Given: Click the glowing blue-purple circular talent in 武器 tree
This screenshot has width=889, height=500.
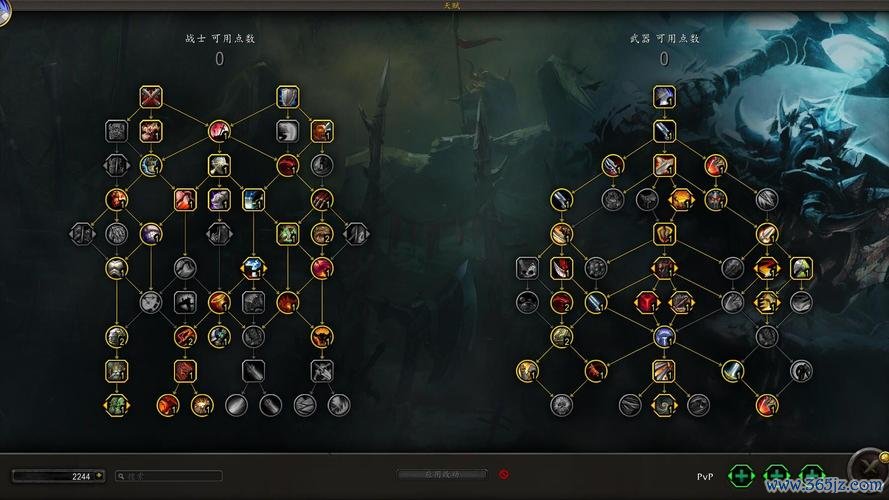Looking at the screenshot, I should point(664,336).
